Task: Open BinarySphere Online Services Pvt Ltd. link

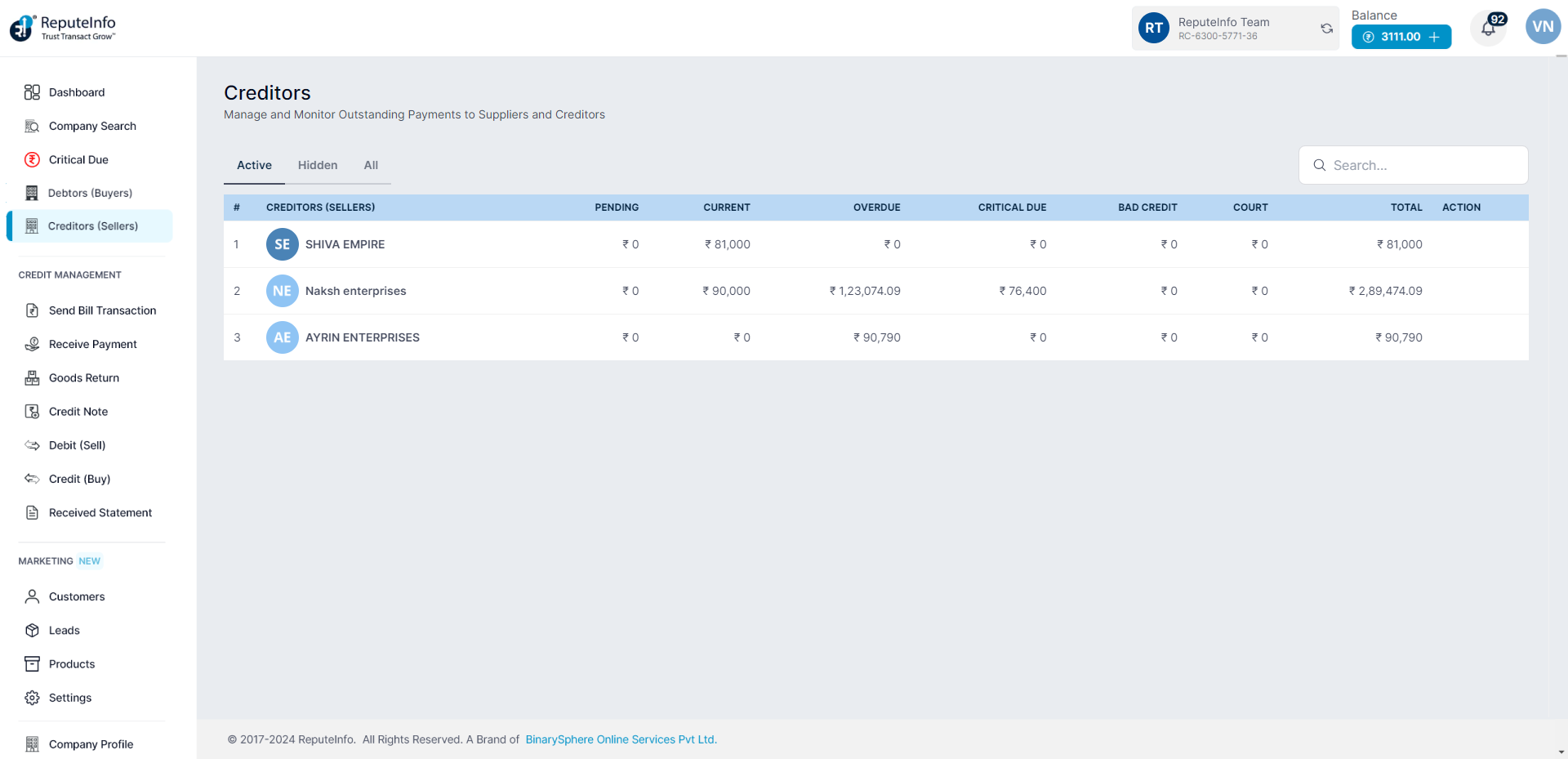Action: point(621,739)
